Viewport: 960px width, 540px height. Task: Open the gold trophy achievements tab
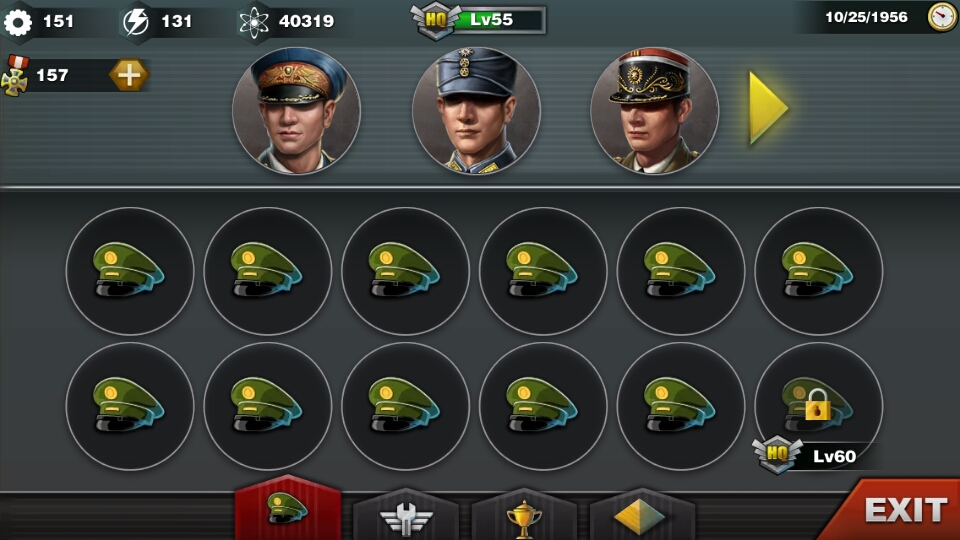(x=523, y=516)
